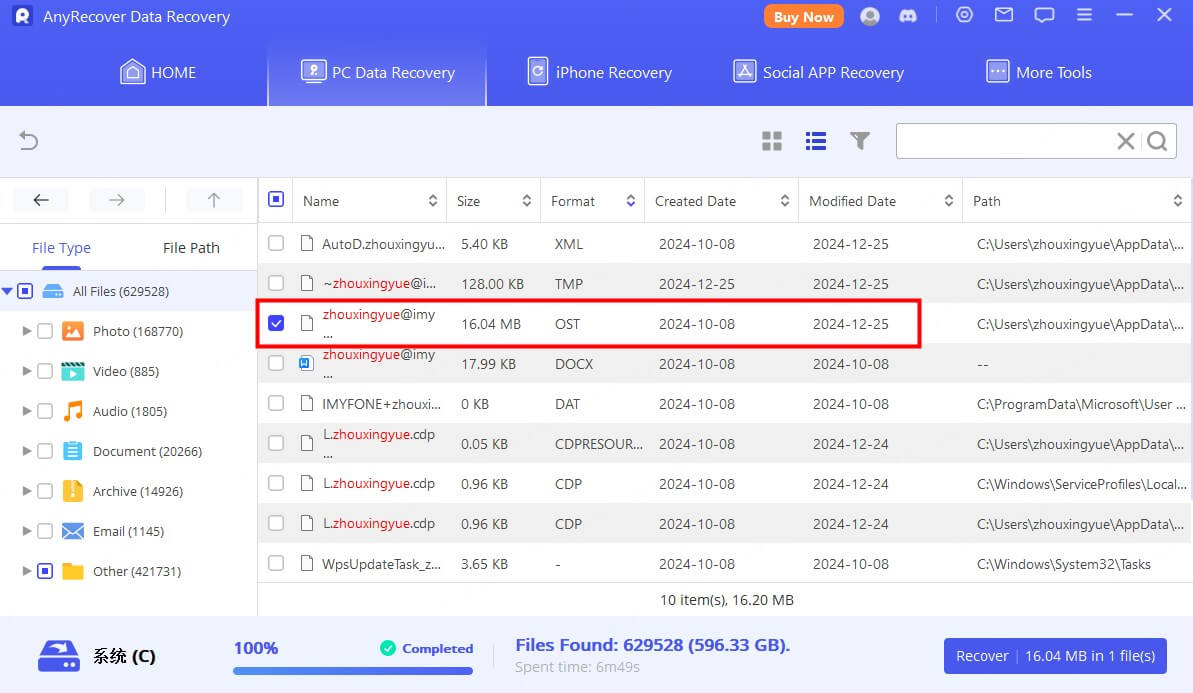Open the filter options funnel icon

pos(860,141)
